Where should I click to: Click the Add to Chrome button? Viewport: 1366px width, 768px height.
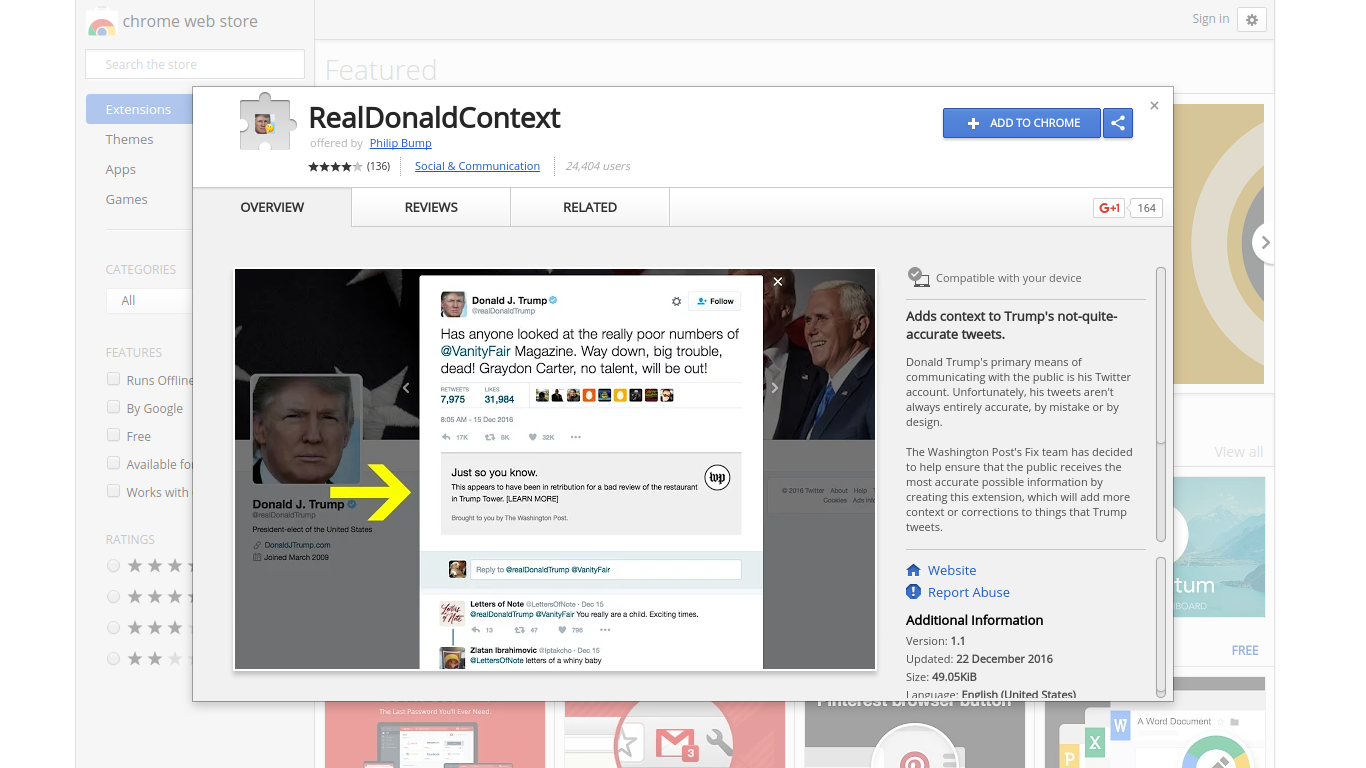click(1022, 123)
